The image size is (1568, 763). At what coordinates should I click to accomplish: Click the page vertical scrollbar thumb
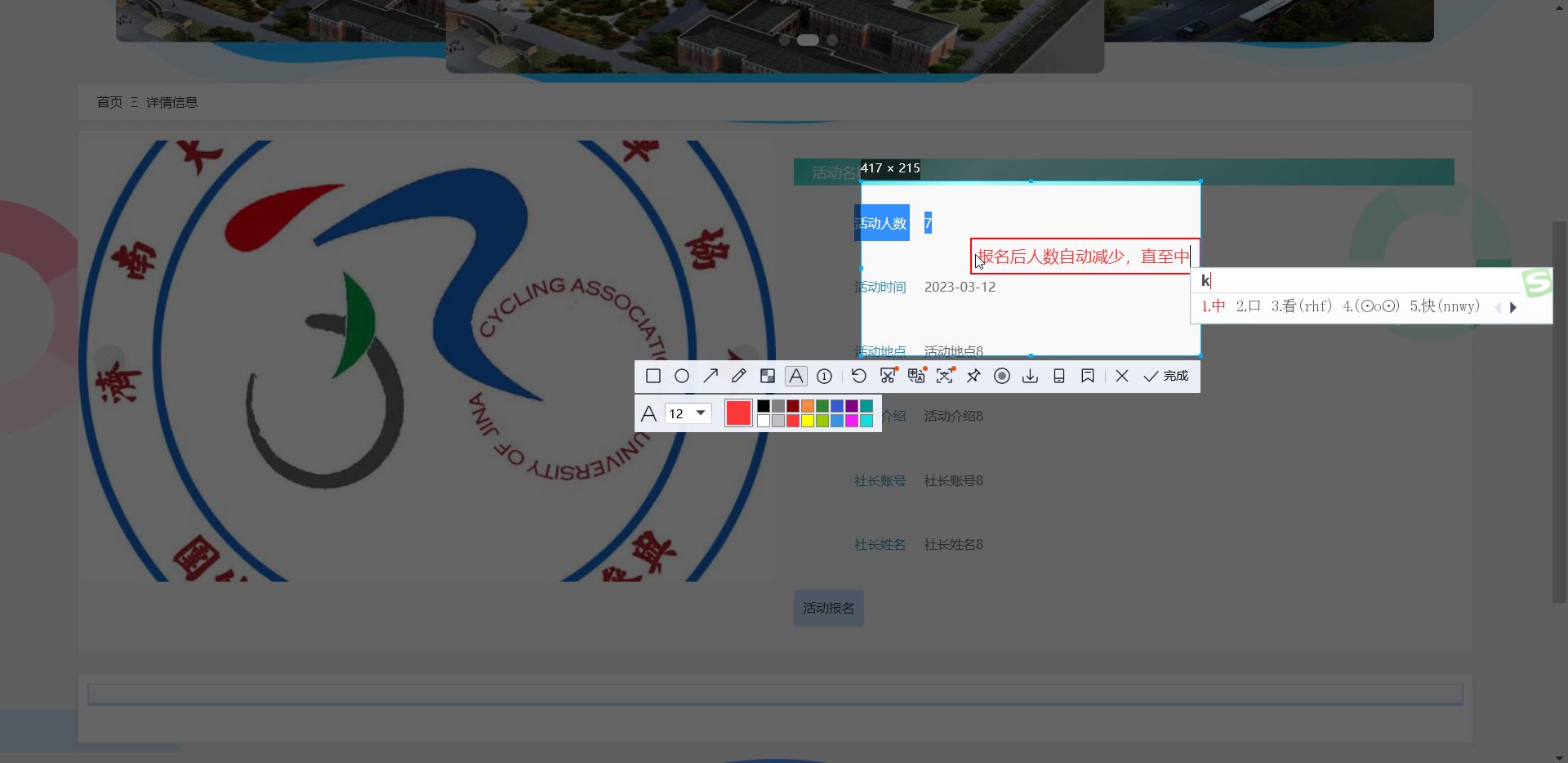pos(1559,412)
